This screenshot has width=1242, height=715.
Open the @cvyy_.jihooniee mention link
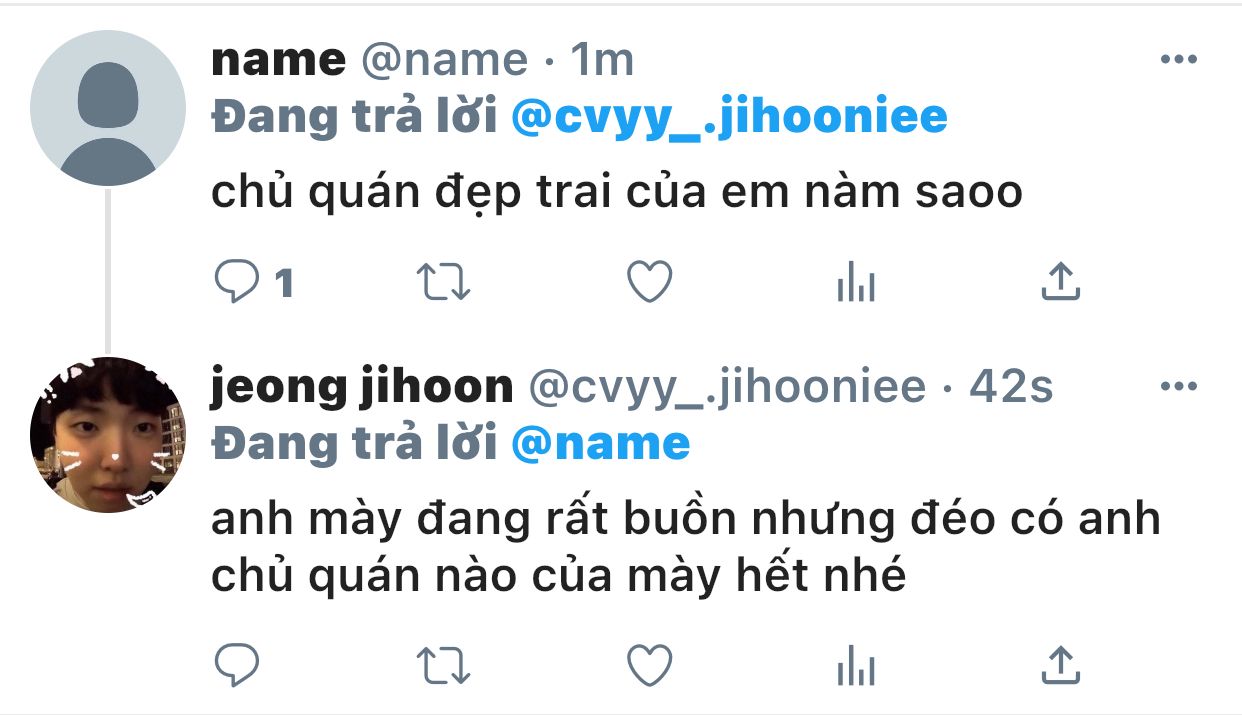(x=729, y=118)
